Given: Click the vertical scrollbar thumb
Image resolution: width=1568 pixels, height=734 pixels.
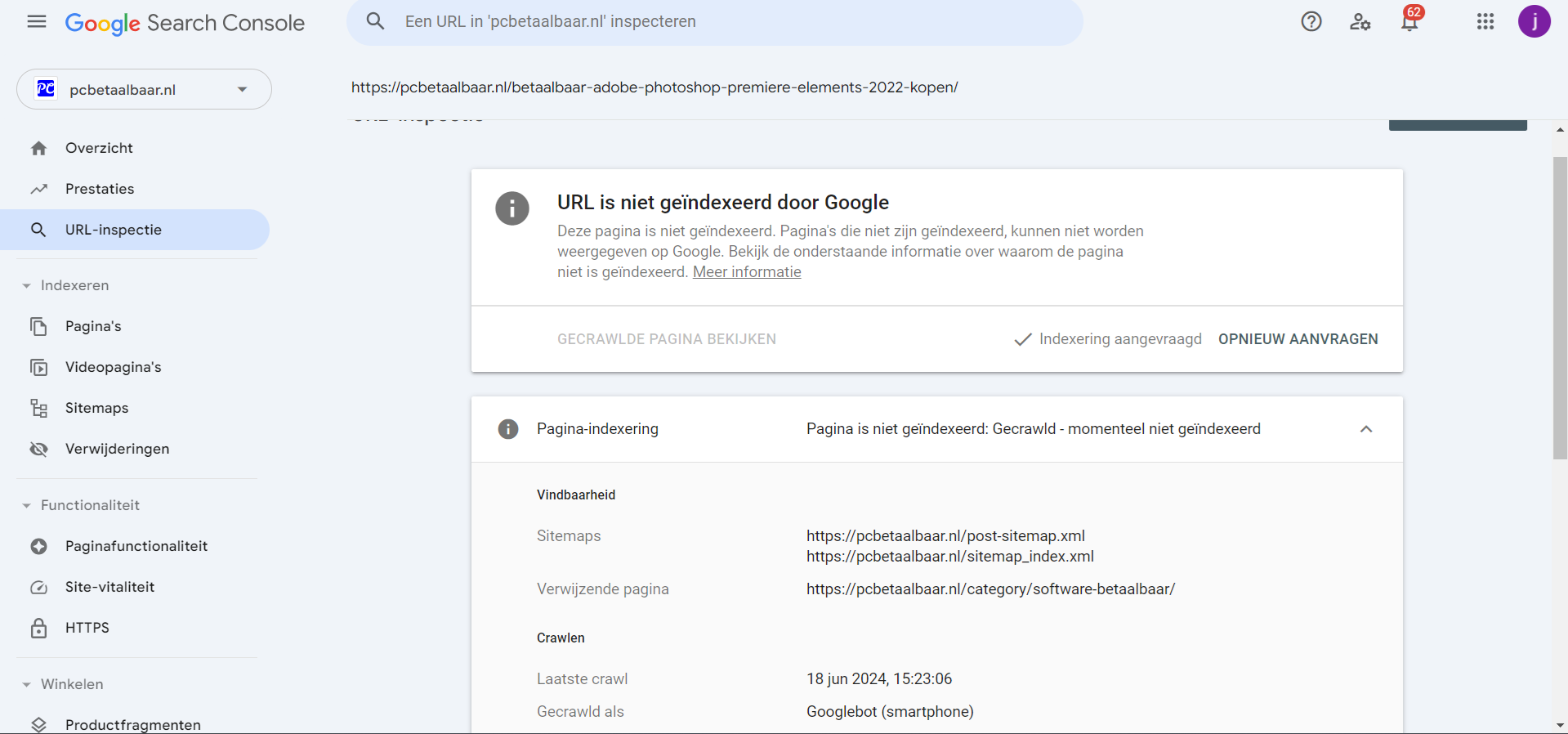Looking at the screenshot, I should tap(1560, 308).
